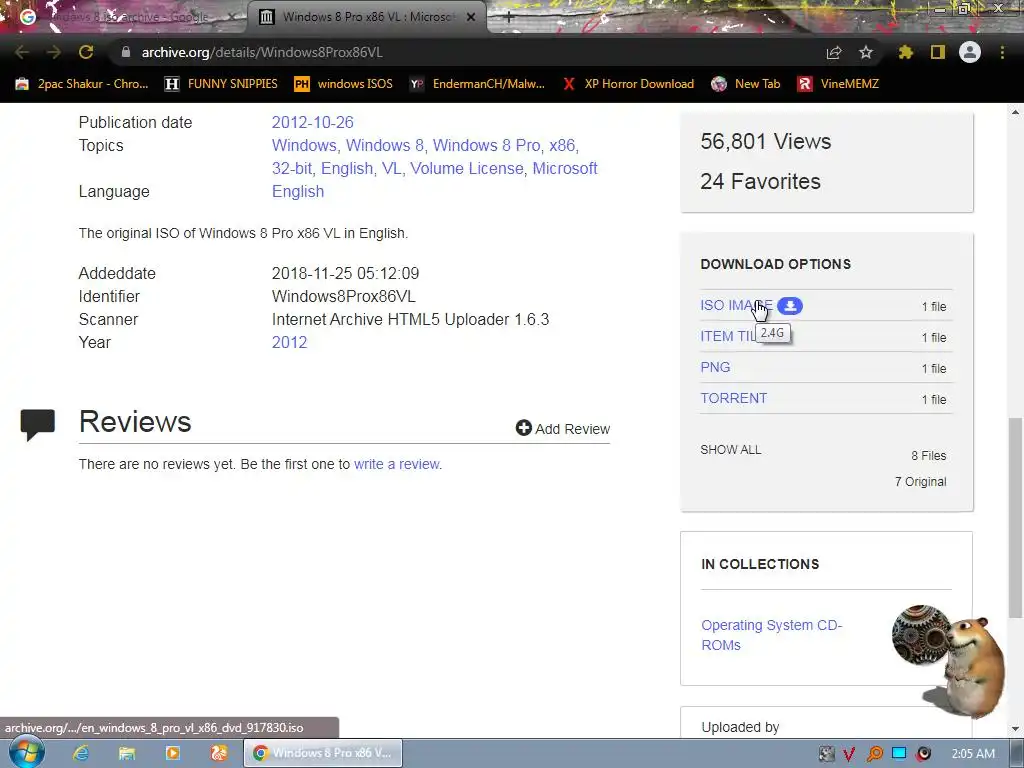This screenshot has width=1024, height=768.
Task: Click the first grey tray icon
Action: click(826, 754)
